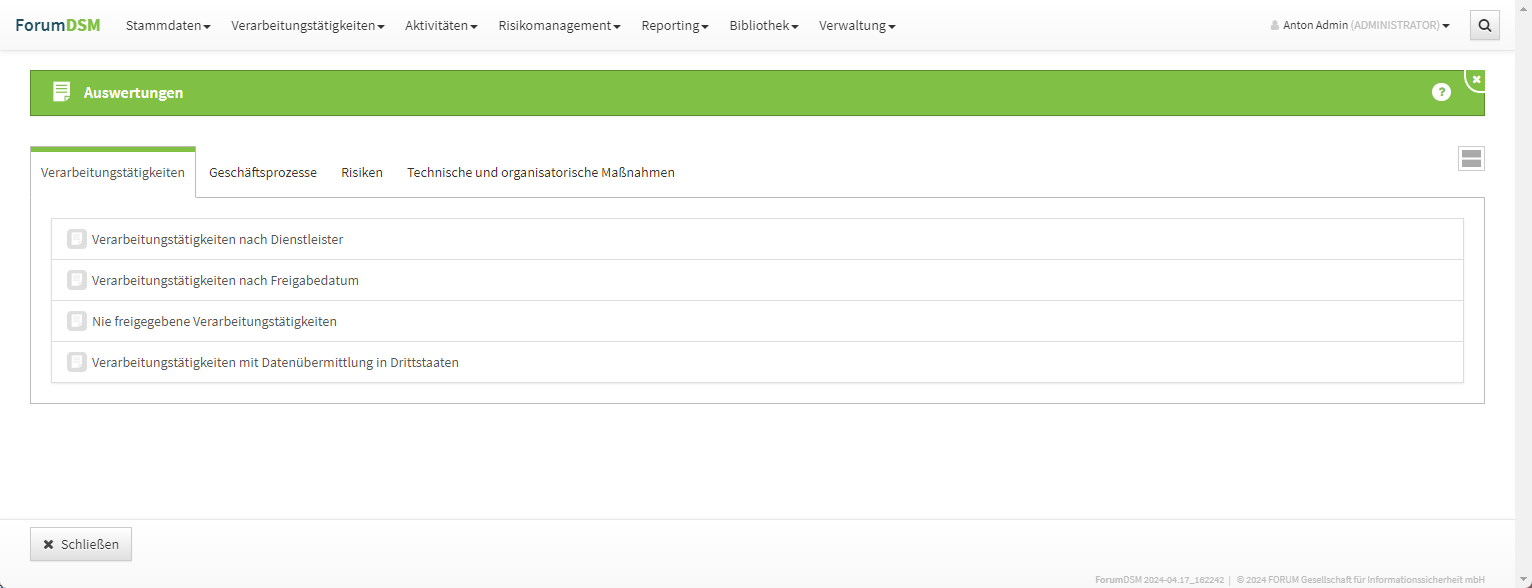The width and height of the screenshot is (1532, 588).
Task: Close the Auswertungen panel via corner X
Action: [1476, 79]
